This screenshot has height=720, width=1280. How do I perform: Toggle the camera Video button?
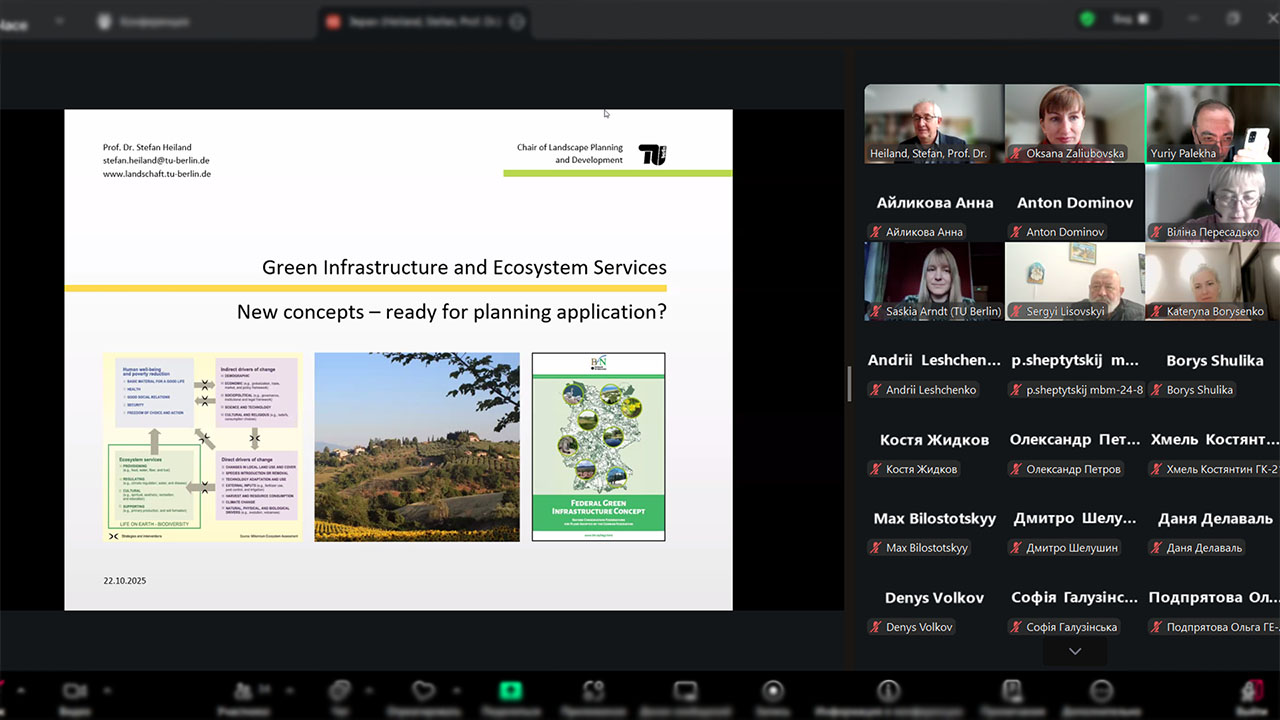click(x=75, y=692)
